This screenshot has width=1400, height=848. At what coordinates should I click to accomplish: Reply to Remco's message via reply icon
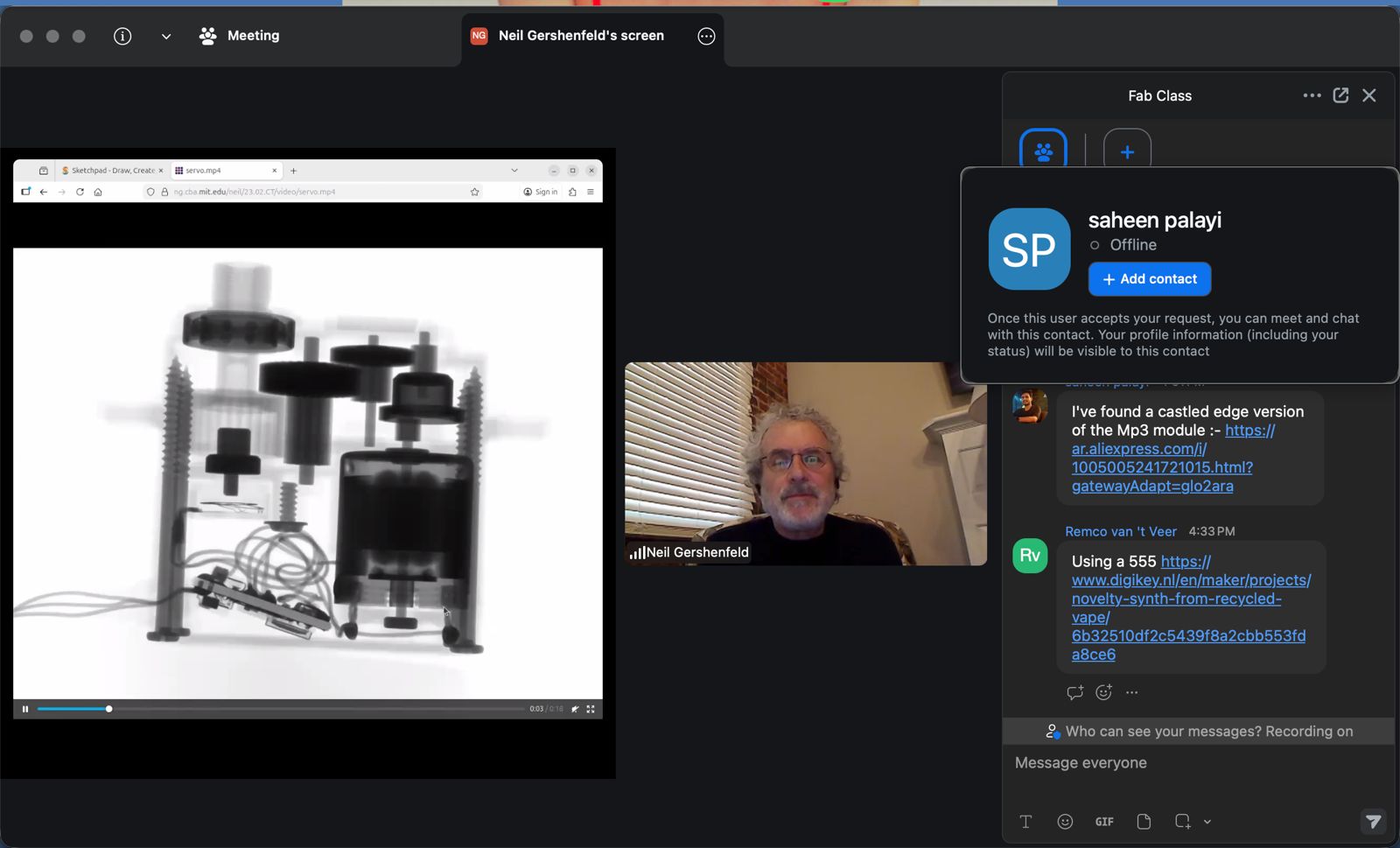click(1075, 692)
